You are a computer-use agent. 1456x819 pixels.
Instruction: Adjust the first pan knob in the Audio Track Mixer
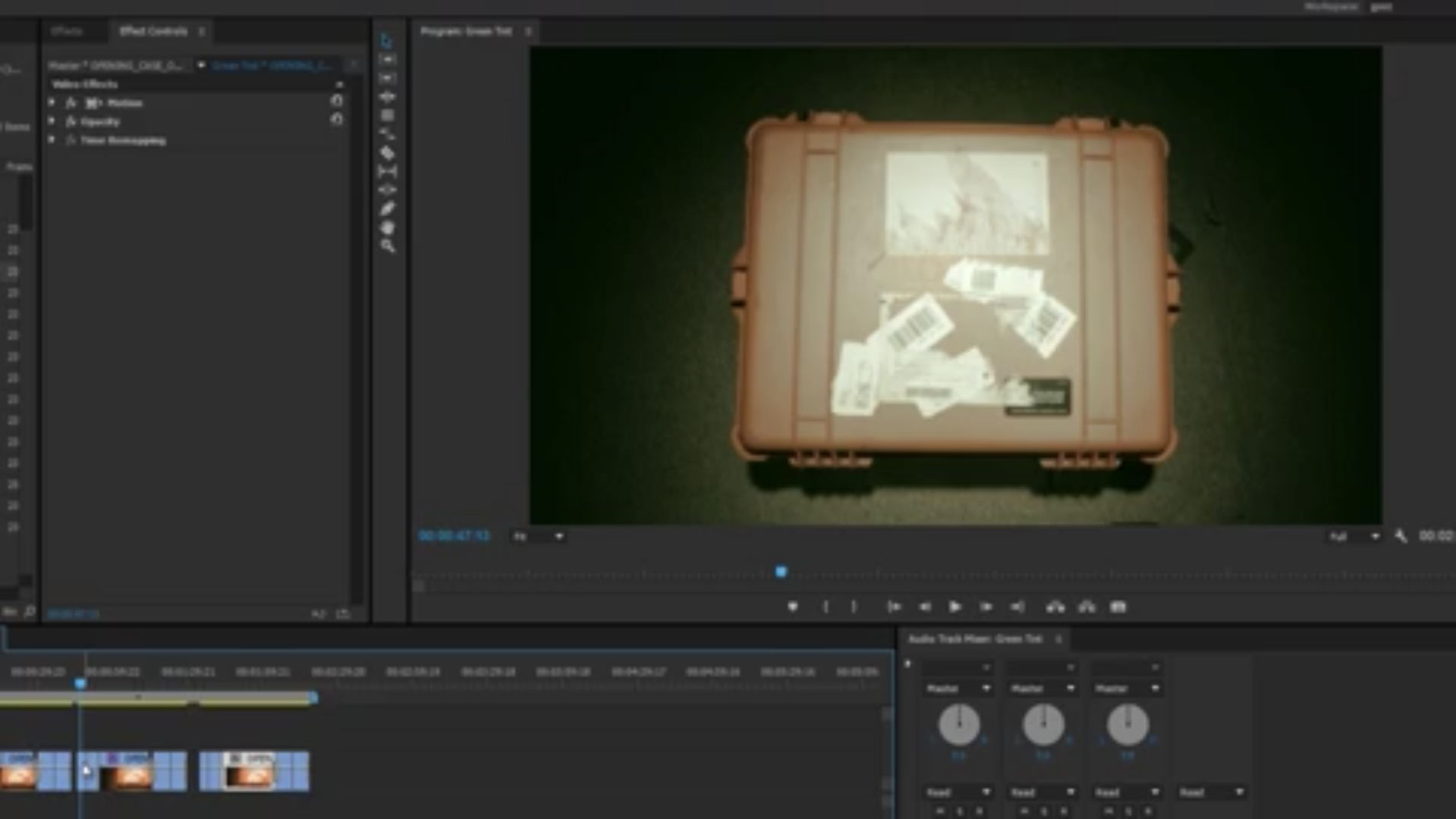(960, 724)
